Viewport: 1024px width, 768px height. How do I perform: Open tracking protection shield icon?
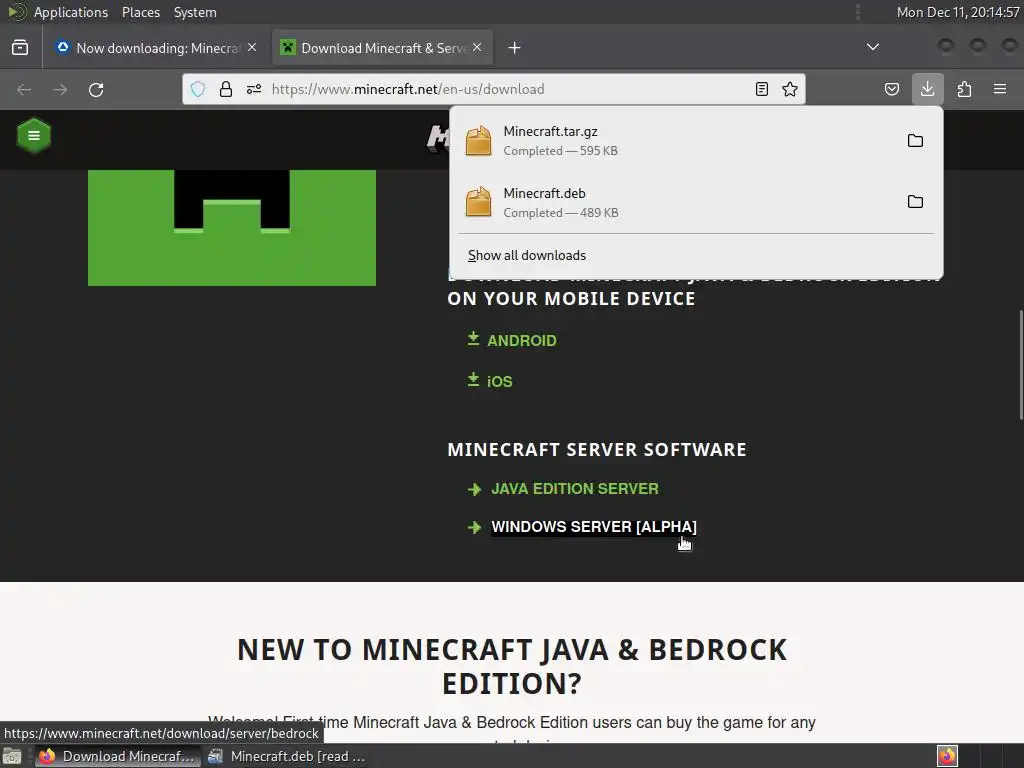coord(198,89)
